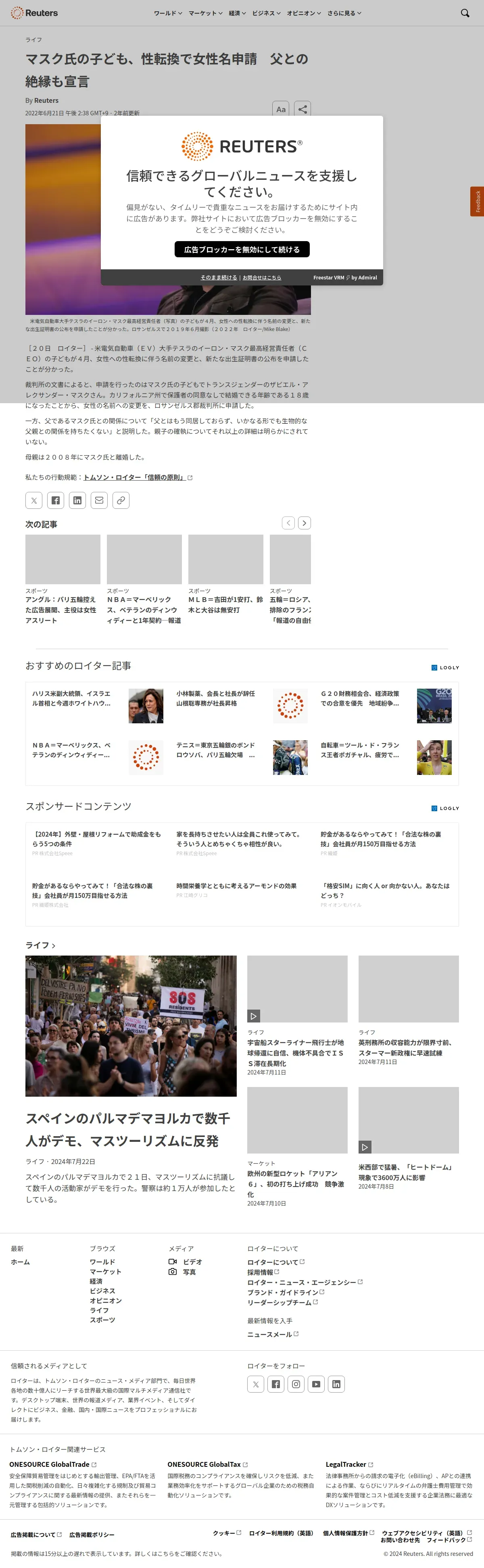
Task: Select ライフ in footer ブラウズ list
Action: (x=99, y=1310)
